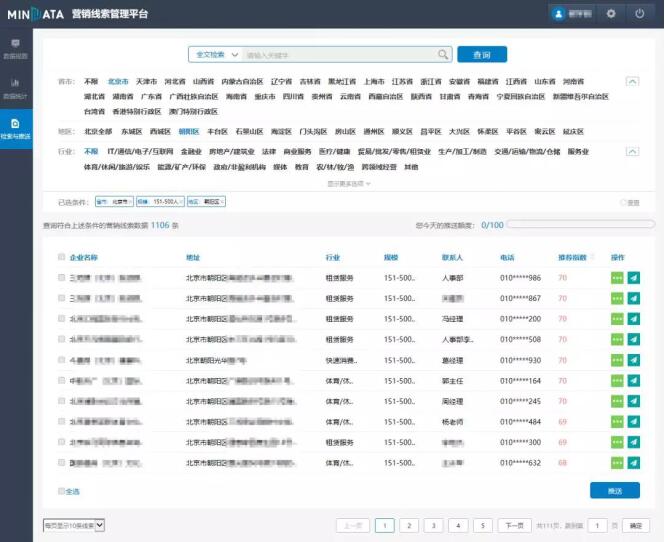Select 天津市 in the province filter
This screenshot has width=665, height=542.
point(146,81)
